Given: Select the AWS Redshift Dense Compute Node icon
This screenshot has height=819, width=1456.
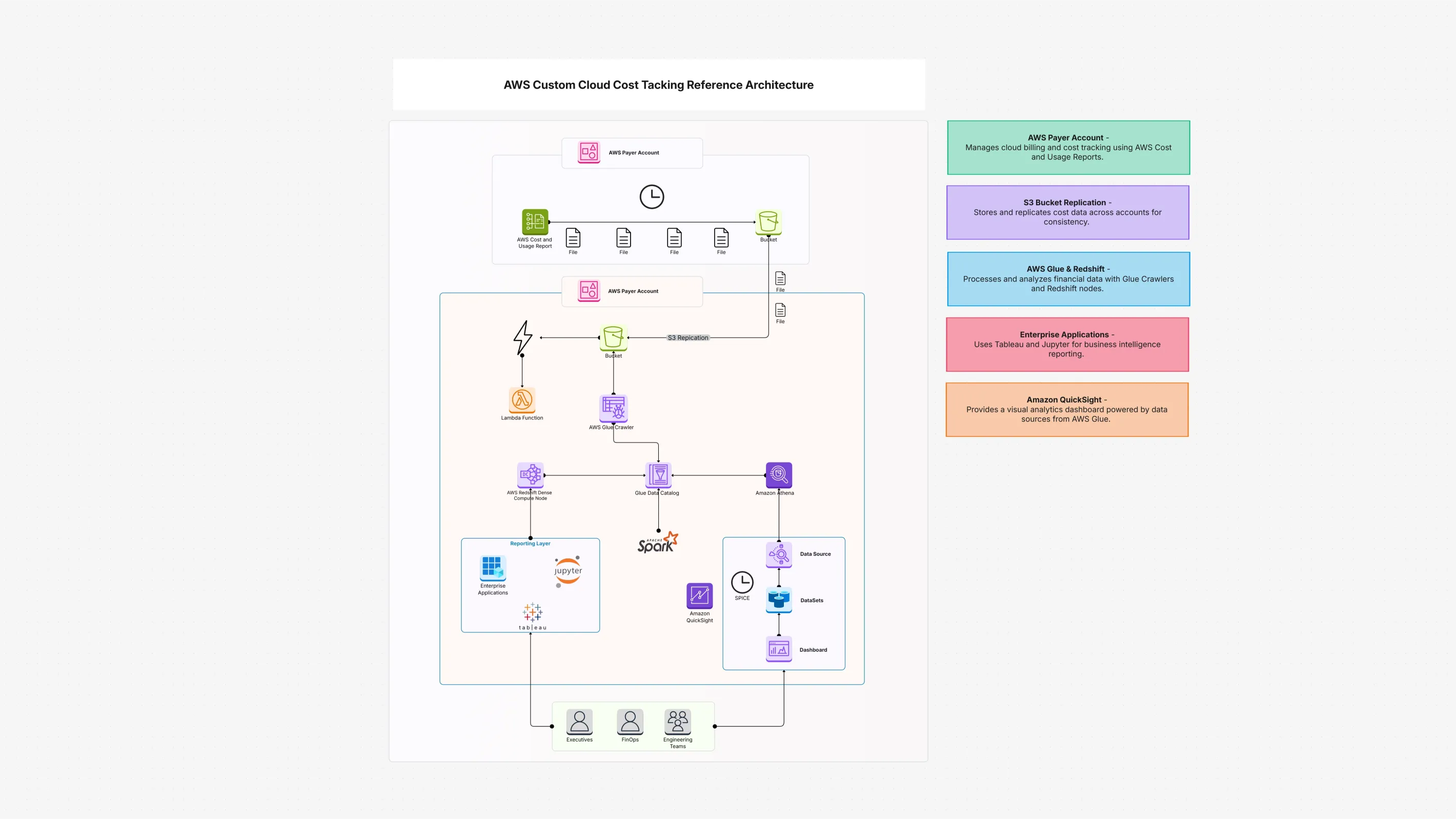Looking at the screenshot, I should [x=530, y=475].
